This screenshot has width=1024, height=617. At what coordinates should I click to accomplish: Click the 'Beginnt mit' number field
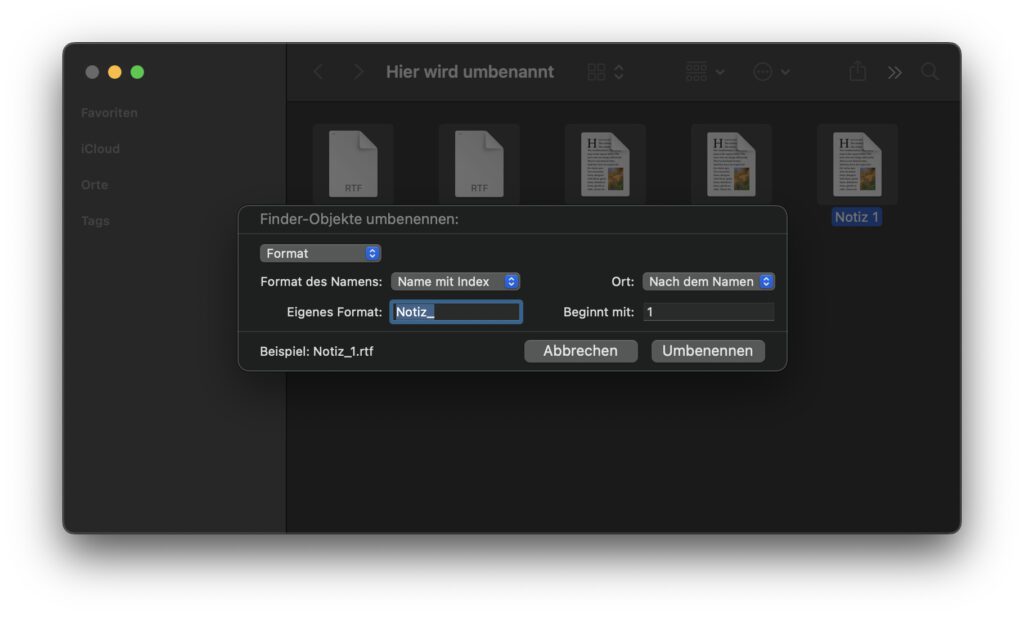pyautogui.click(x=708, y=312)
